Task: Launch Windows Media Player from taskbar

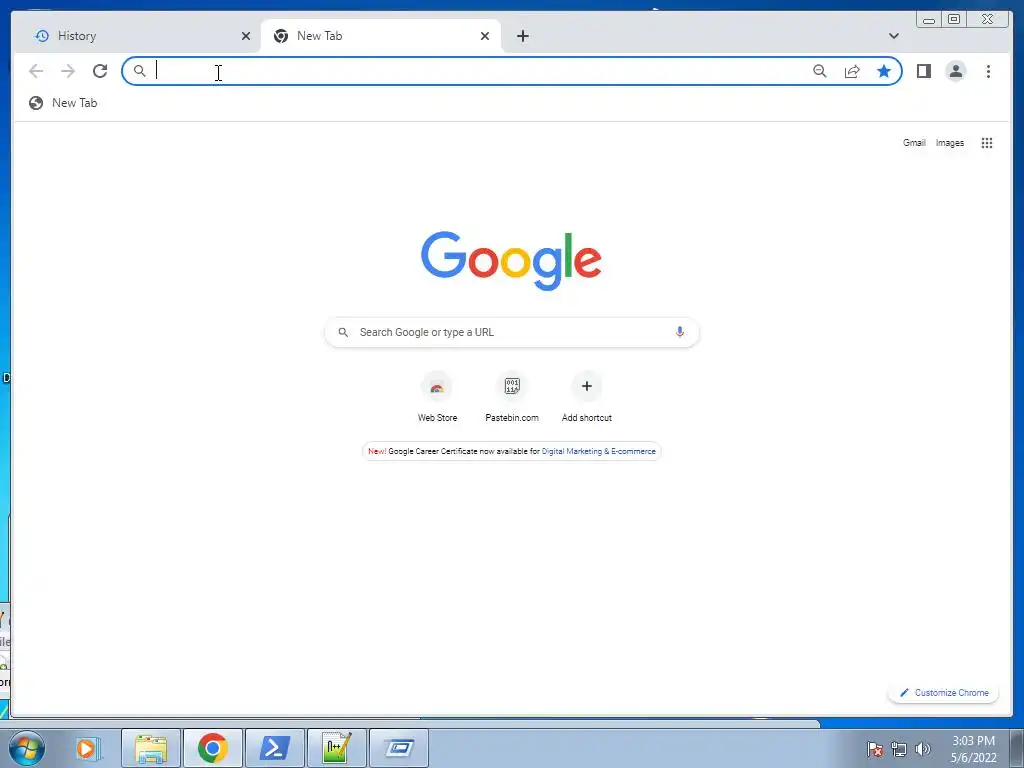Action: coord(87,748)
